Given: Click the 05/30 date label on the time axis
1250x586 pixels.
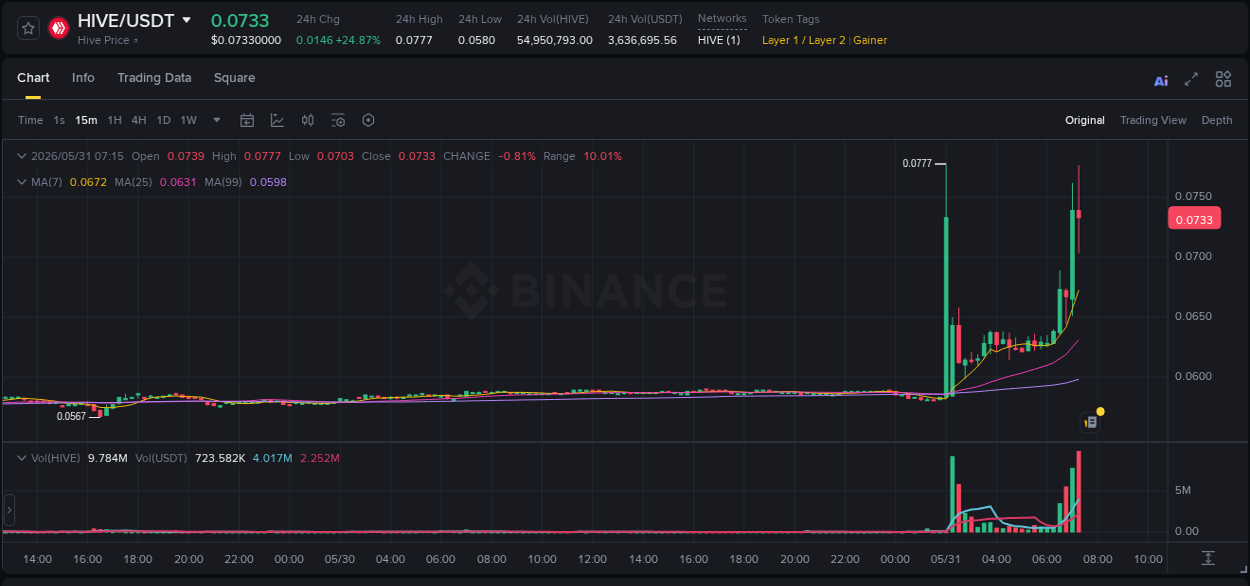Looking at the screenshot, I should click(x=340, y=559).
